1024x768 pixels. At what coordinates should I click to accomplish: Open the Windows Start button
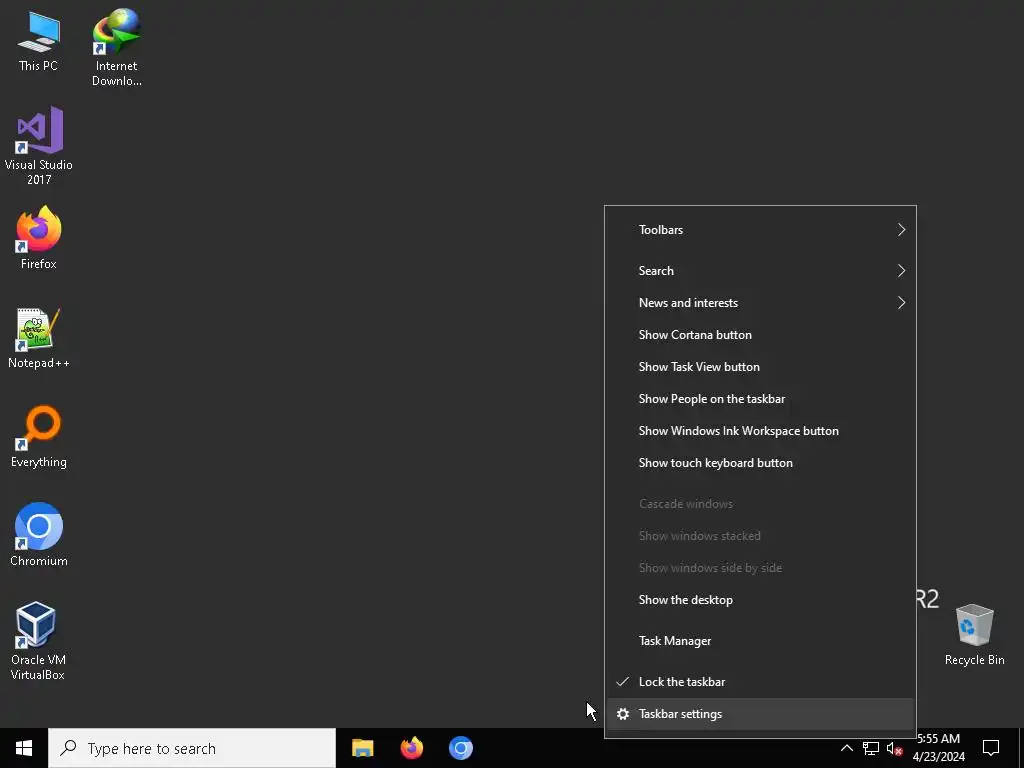pyautogui.click(x=24, y=748)
